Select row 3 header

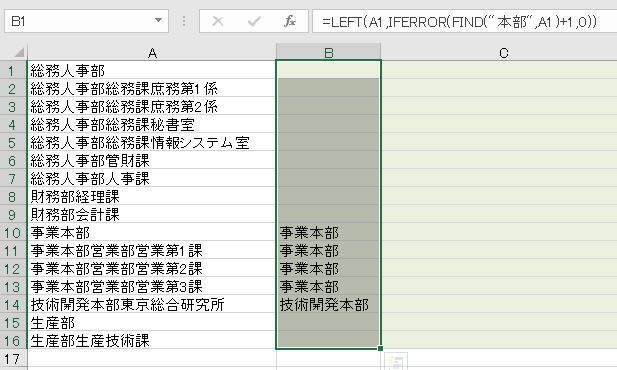point(13,107)
